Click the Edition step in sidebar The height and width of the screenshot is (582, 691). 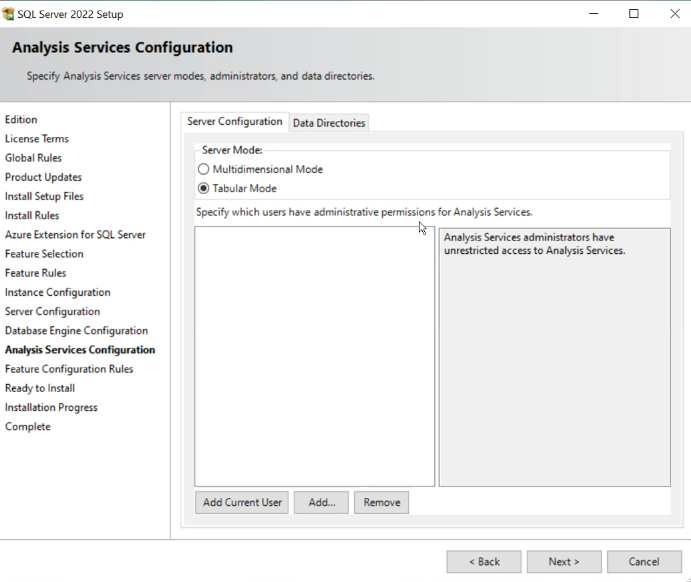[21, 119]
